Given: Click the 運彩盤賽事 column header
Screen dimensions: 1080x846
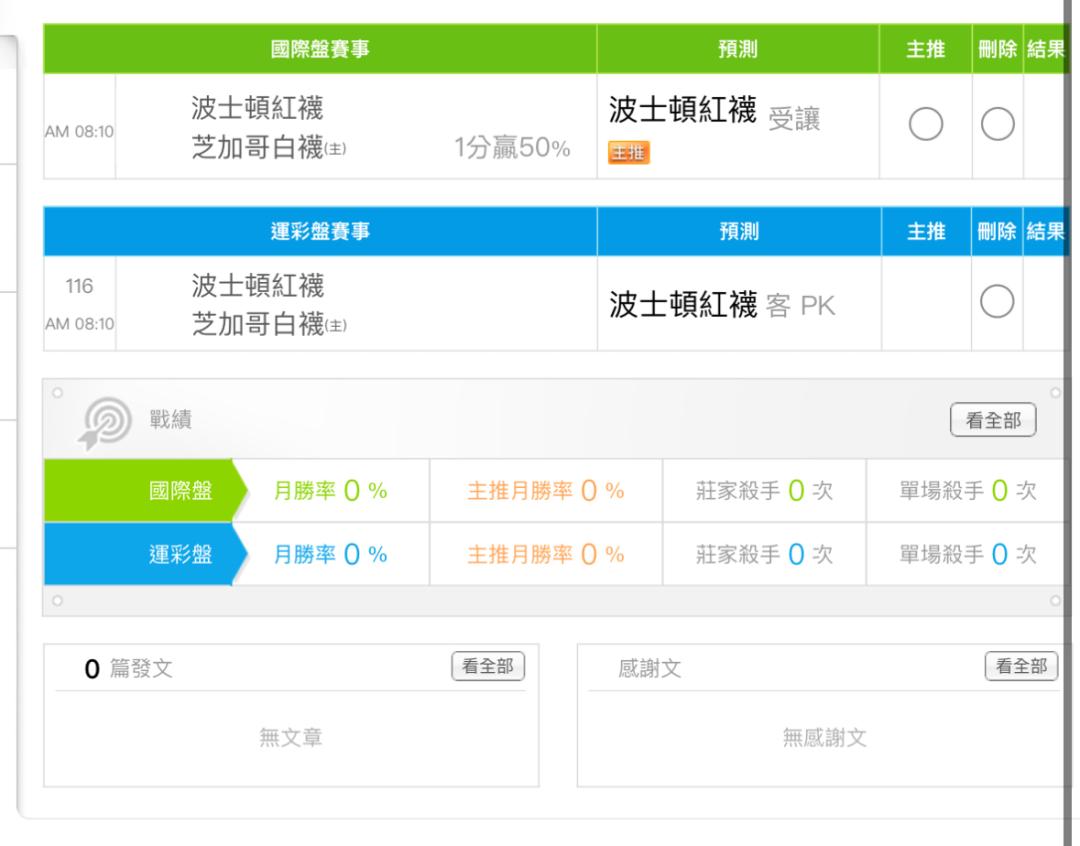Looking at the screenshot, I should [x=320, y=231].
